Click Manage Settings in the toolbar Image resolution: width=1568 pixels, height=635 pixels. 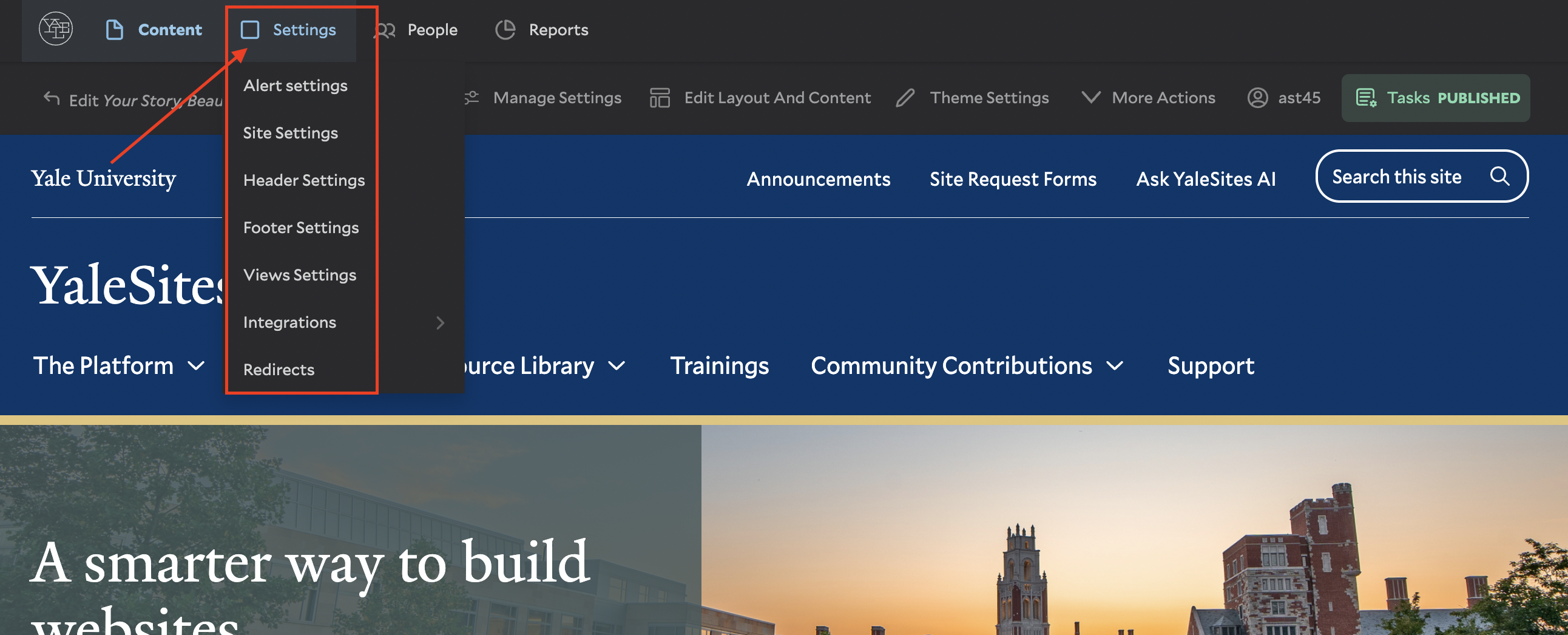542,97
